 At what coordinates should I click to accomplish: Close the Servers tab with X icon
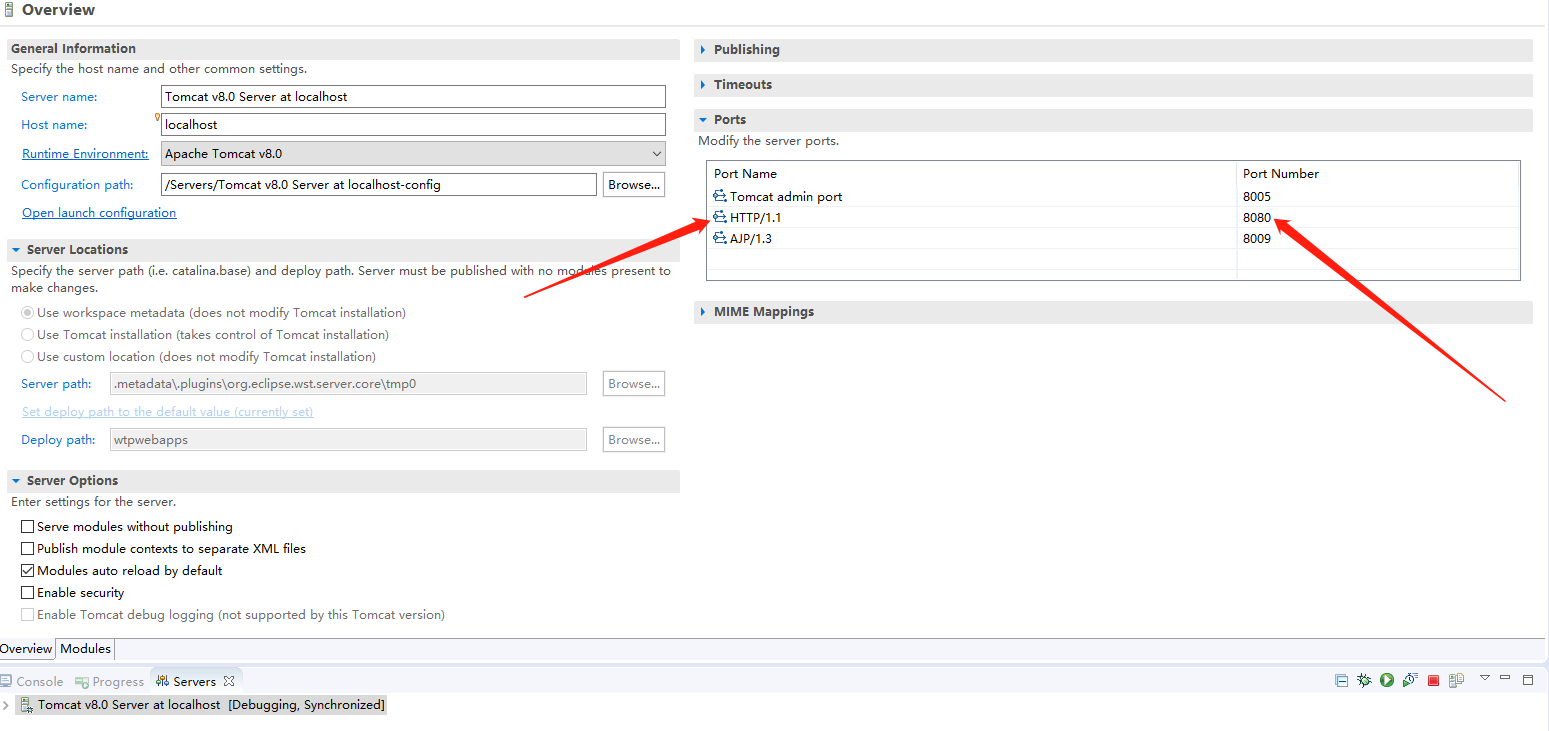coord(229,681)
